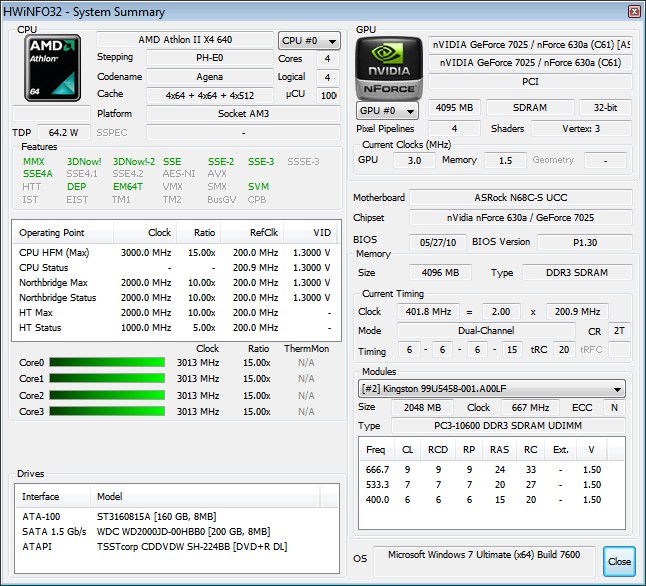Click the NVIDIA nForce logo

coord(388,67)
